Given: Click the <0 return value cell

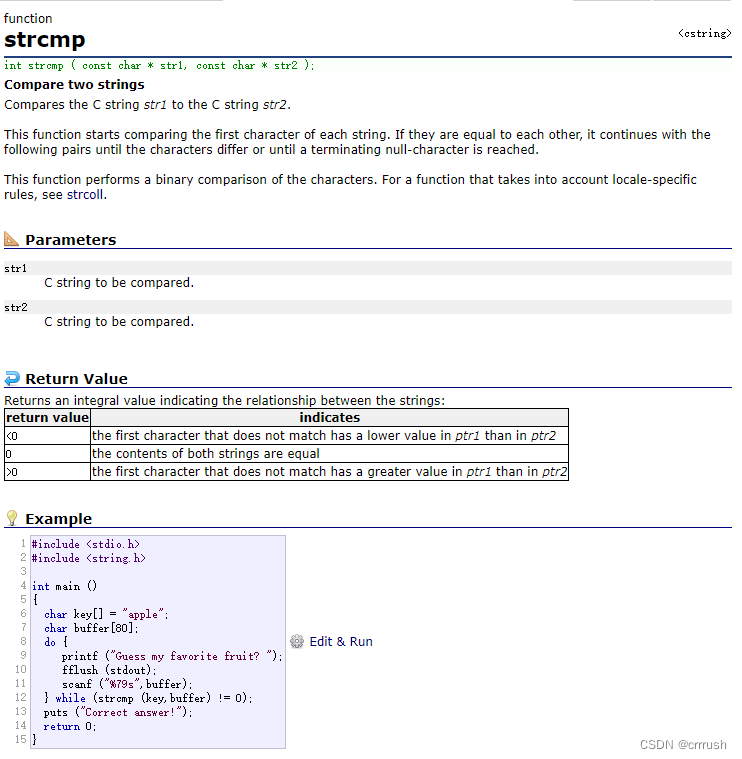Looking at the screenshot, I should click(47, 436).
